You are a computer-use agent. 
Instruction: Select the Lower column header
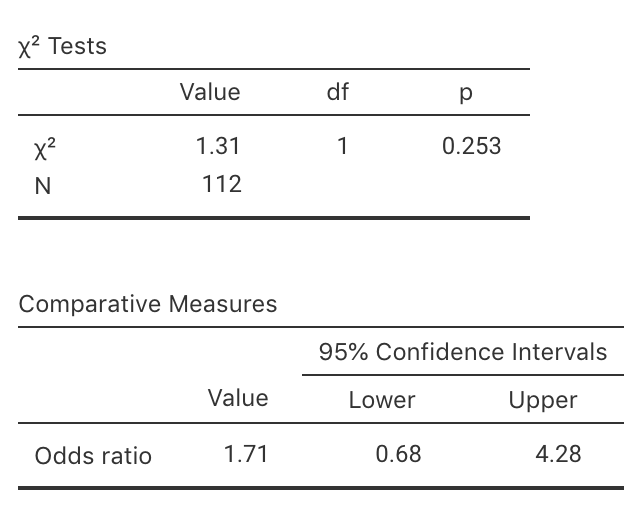pyautogui.click(x=382, y=400)
